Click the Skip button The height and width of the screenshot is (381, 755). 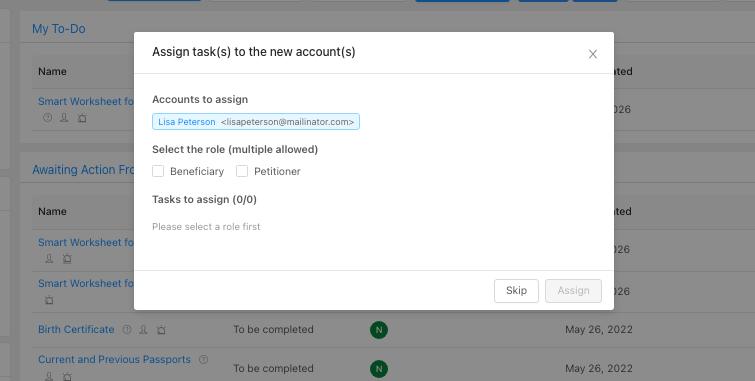pos(516,291)
